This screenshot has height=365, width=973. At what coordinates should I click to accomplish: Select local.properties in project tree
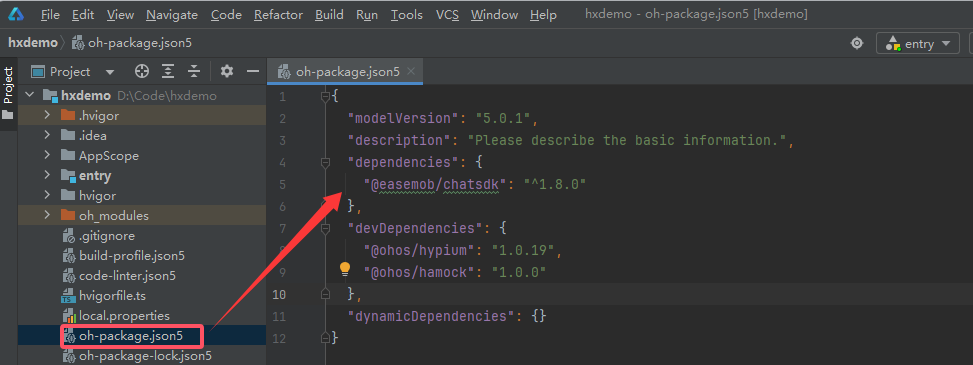(x=124, y=316)
